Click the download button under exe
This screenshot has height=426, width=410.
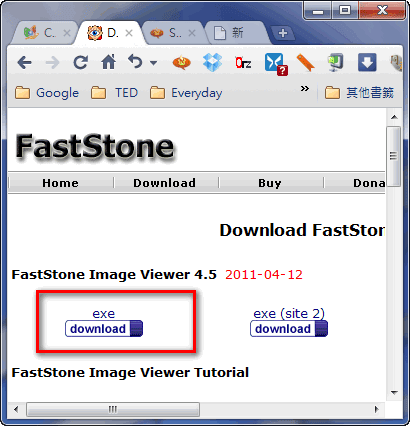coord(104,329)
